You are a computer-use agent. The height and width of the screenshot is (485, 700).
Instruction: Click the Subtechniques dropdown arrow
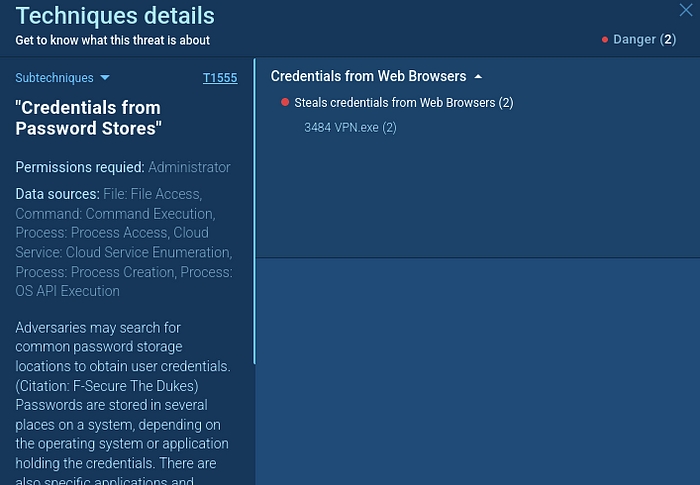click(x=105, y=78)
